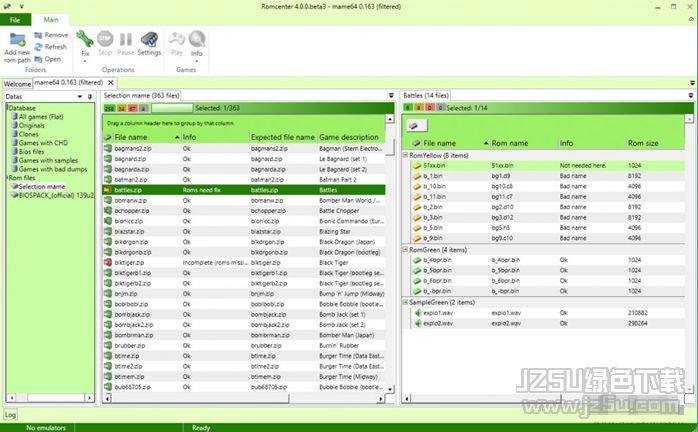
Task: Switch to the Welcome tab
Action: (x=17, y=83)
